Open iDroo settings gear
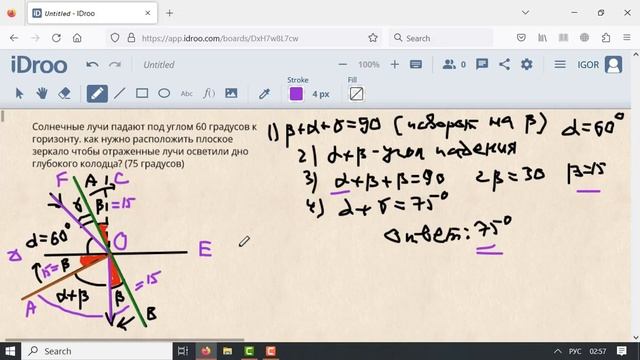This screenshot has height=360, width=640. tap(527, 64)
